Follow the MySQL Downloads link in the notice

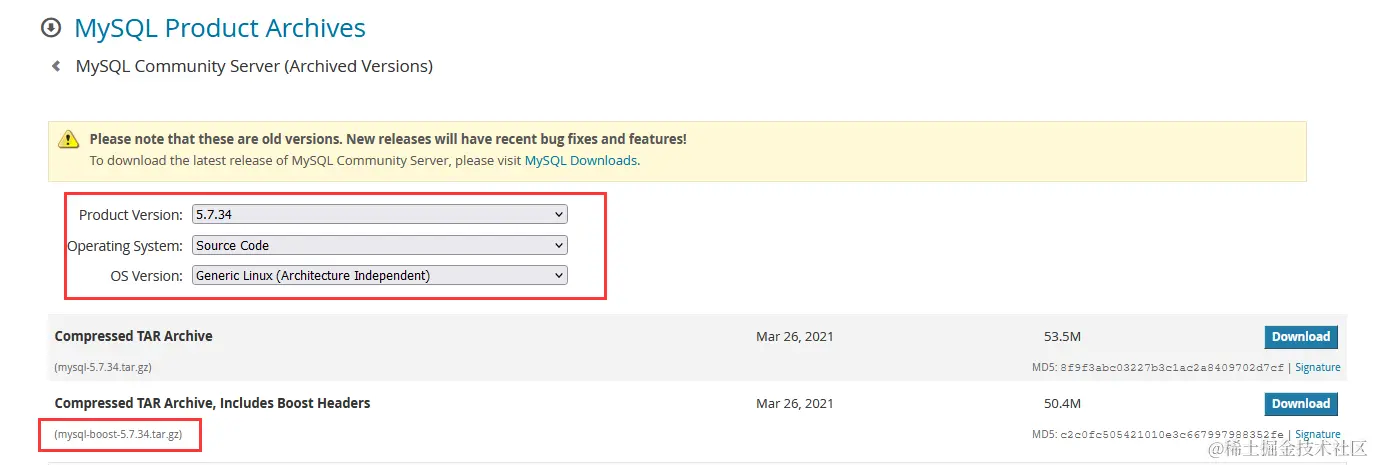[x=580, y=160]
